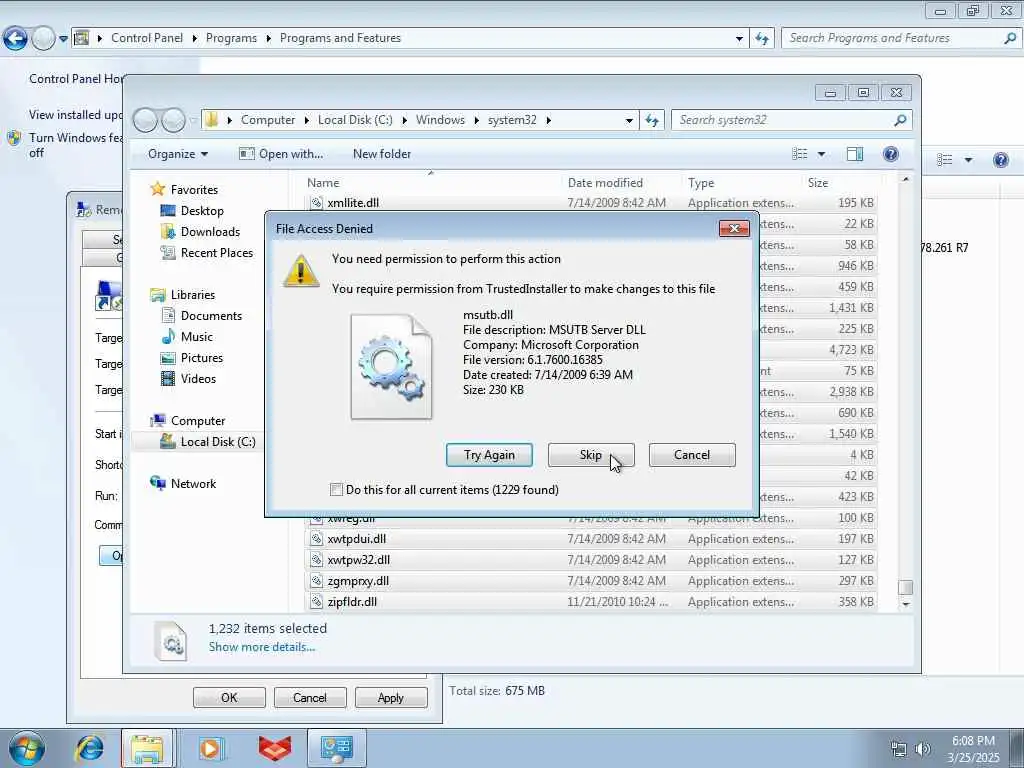Open help icon in system32 window
Screen dimensions: 1024x768
[x=891, y=154]
